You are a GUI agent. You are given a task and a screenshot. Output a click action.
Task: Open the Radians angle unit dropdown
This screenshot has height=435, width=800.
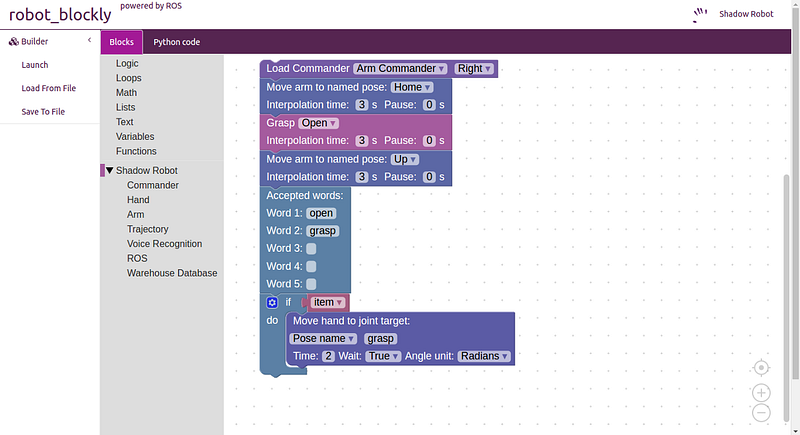coord(484,356)
